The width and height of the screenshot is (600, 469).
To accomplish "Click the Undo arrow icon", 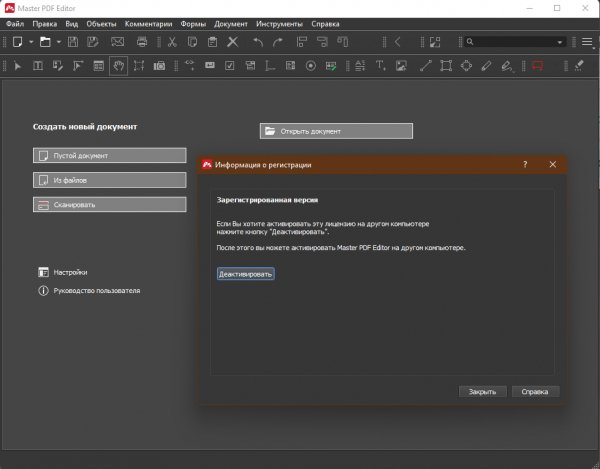I will (x=258, y=42).
